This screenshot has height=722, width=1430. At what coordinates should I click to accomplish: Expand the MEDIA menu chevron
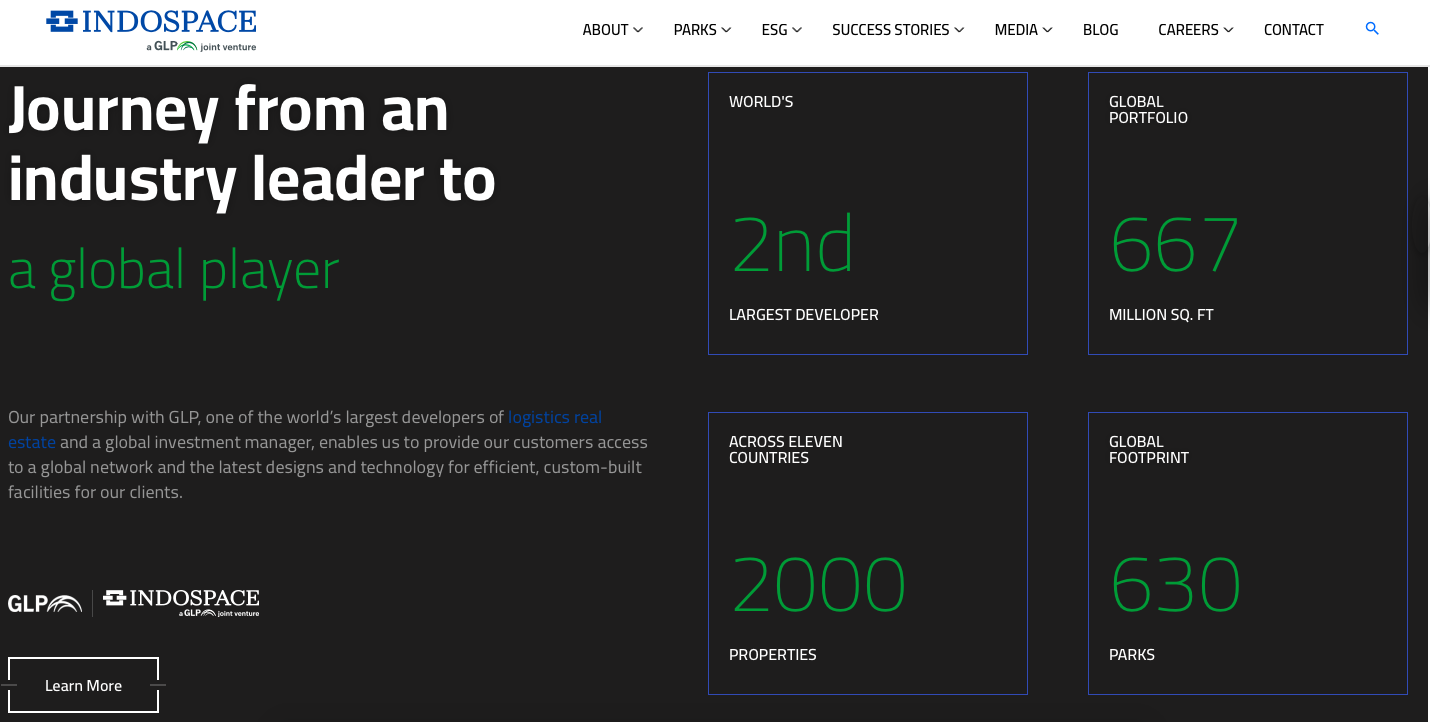click(x=1048, y=30)
